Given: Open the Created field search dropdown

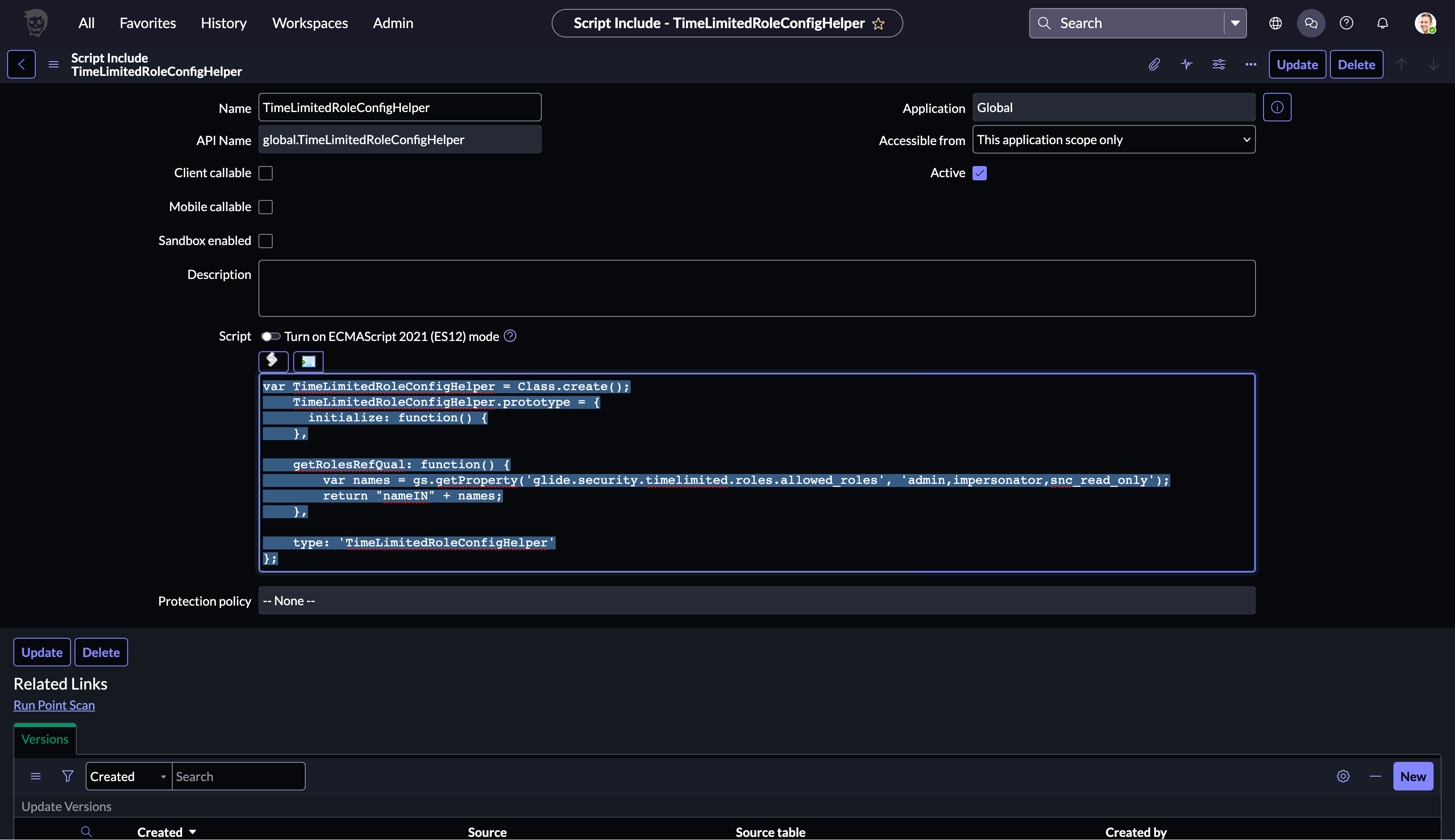Looking at the screenshot, I should [129, 777].
